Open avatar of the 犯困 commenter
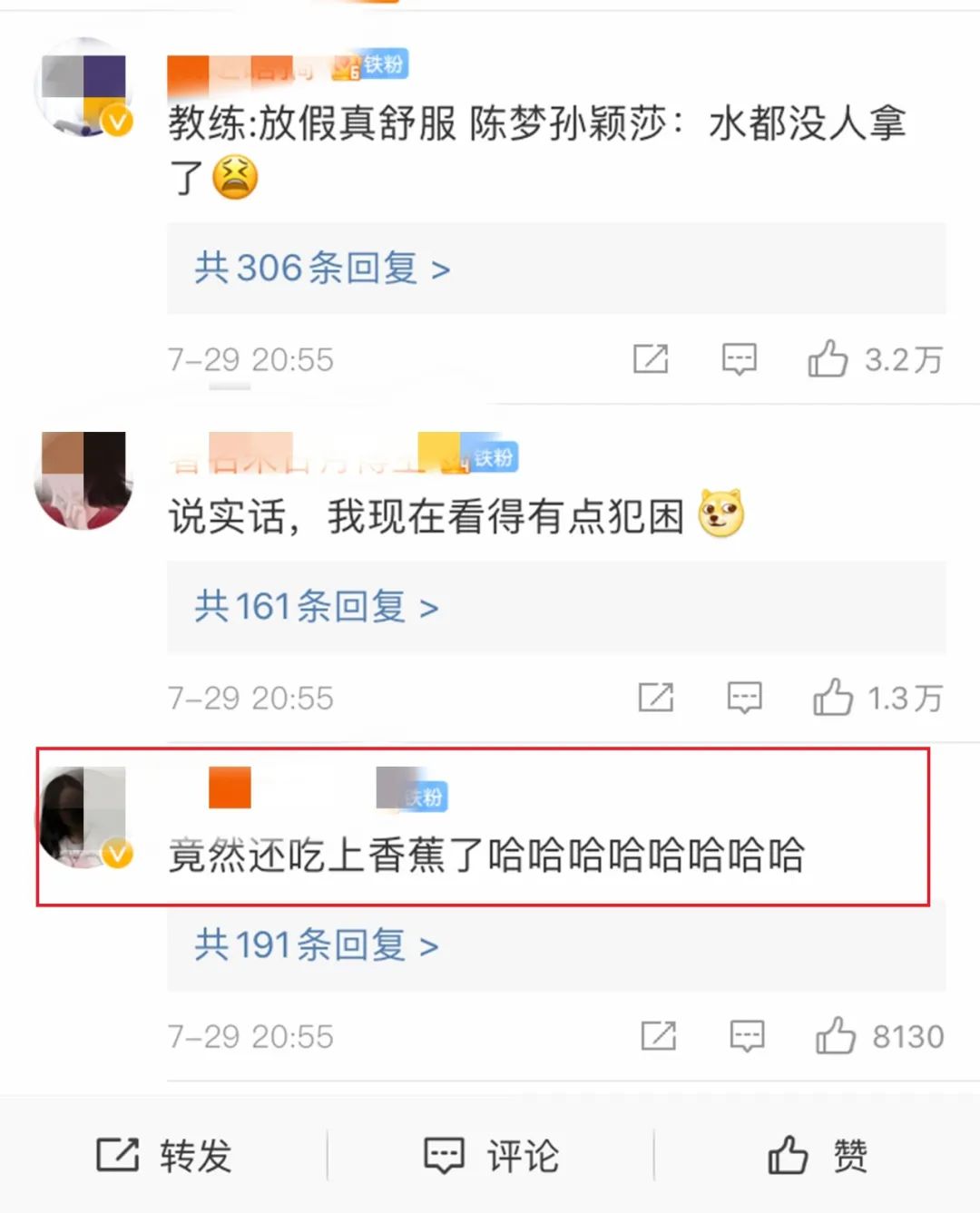The width and height of the screenshot is (980, 1213). coord(83,481)
